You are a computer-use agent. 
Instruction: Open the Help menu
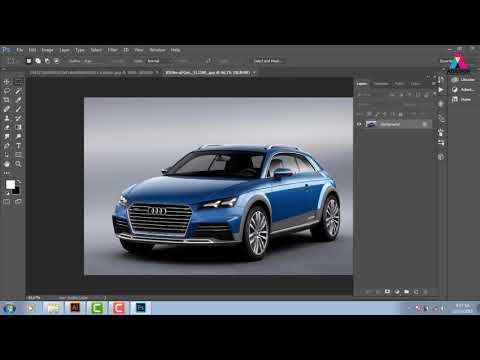[x=175, y=50]
